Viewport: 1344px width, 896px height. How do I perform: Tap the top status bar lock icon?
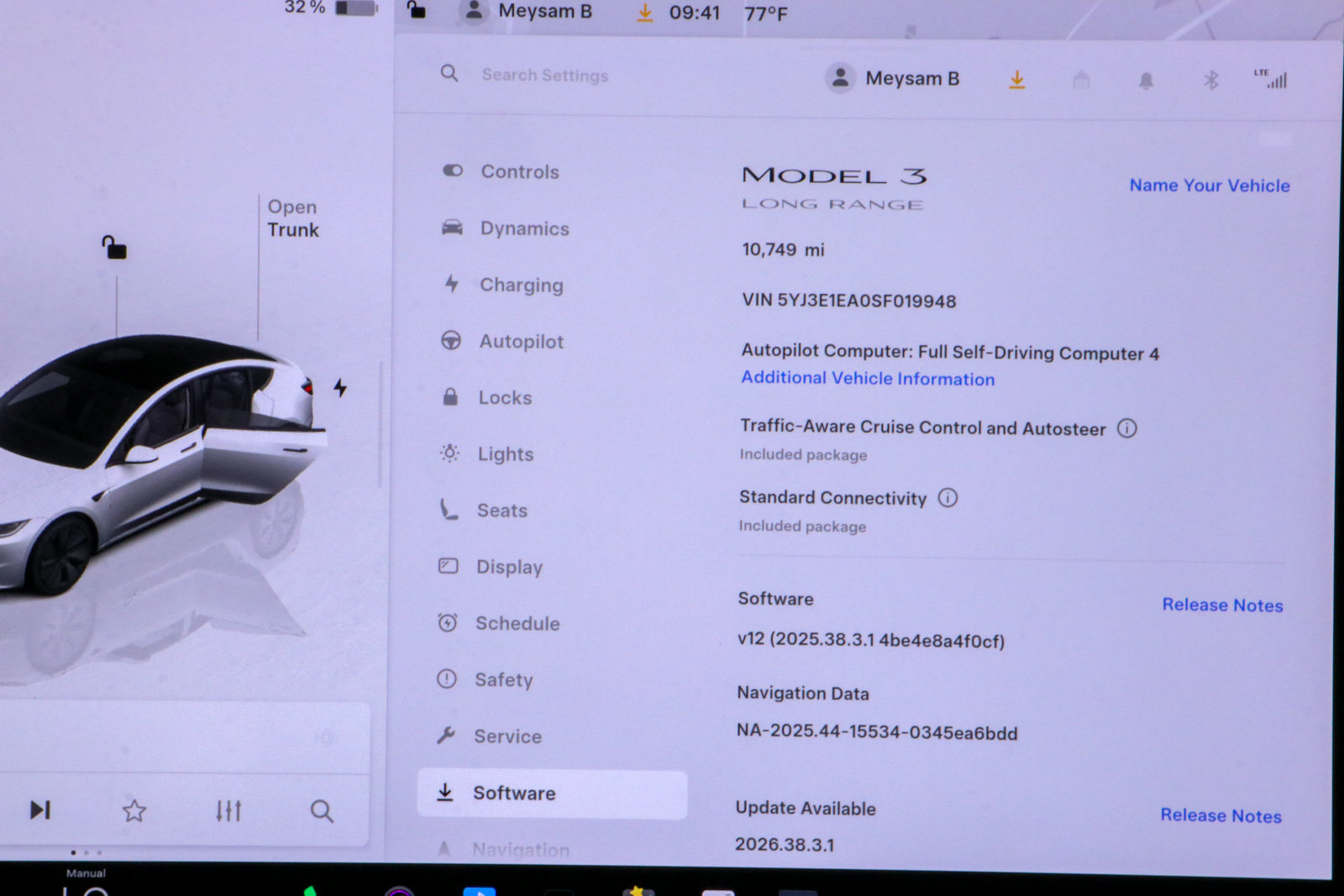416,10
